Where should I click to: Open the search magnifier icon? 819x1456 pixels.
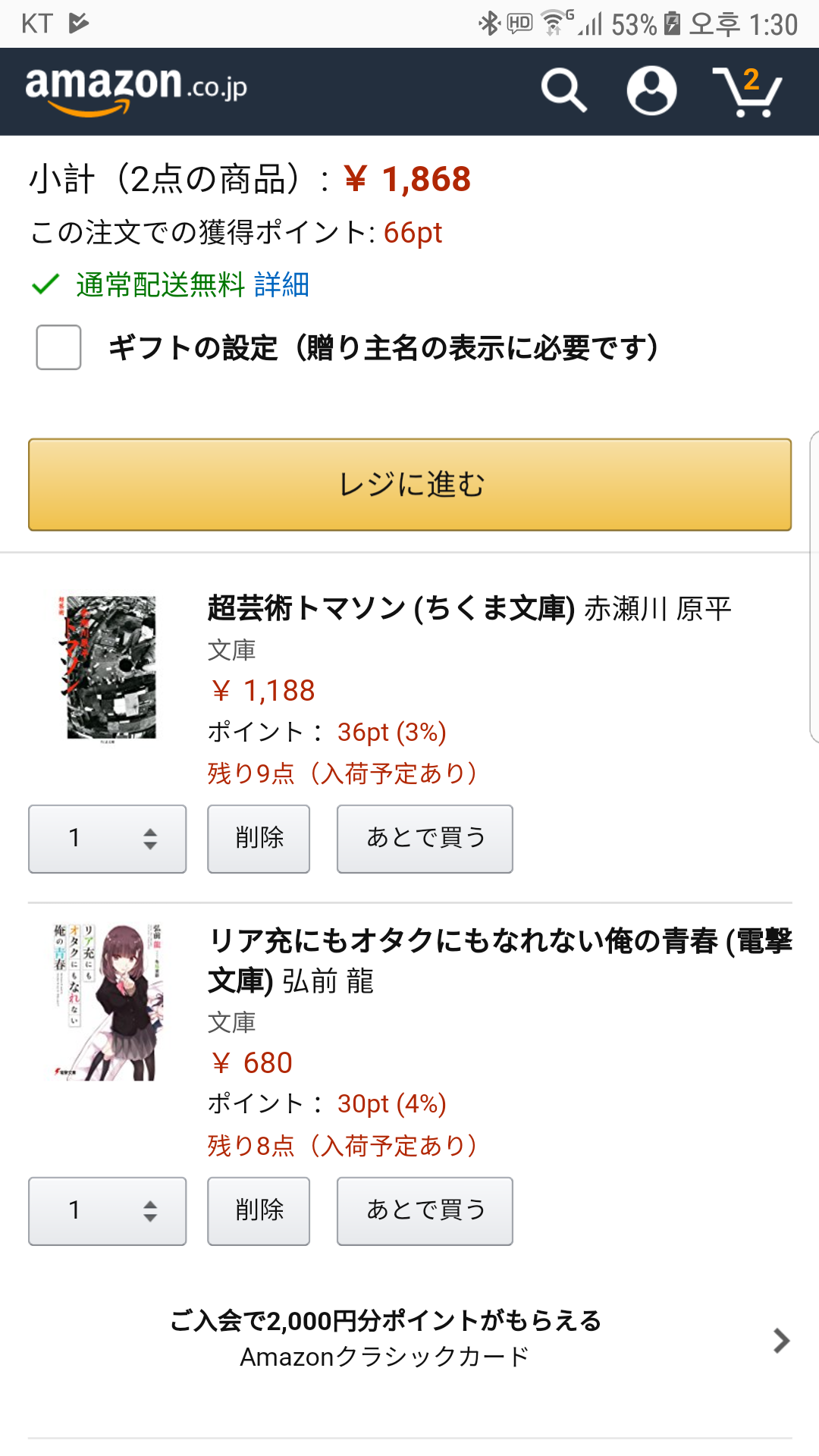coord(563,90)
